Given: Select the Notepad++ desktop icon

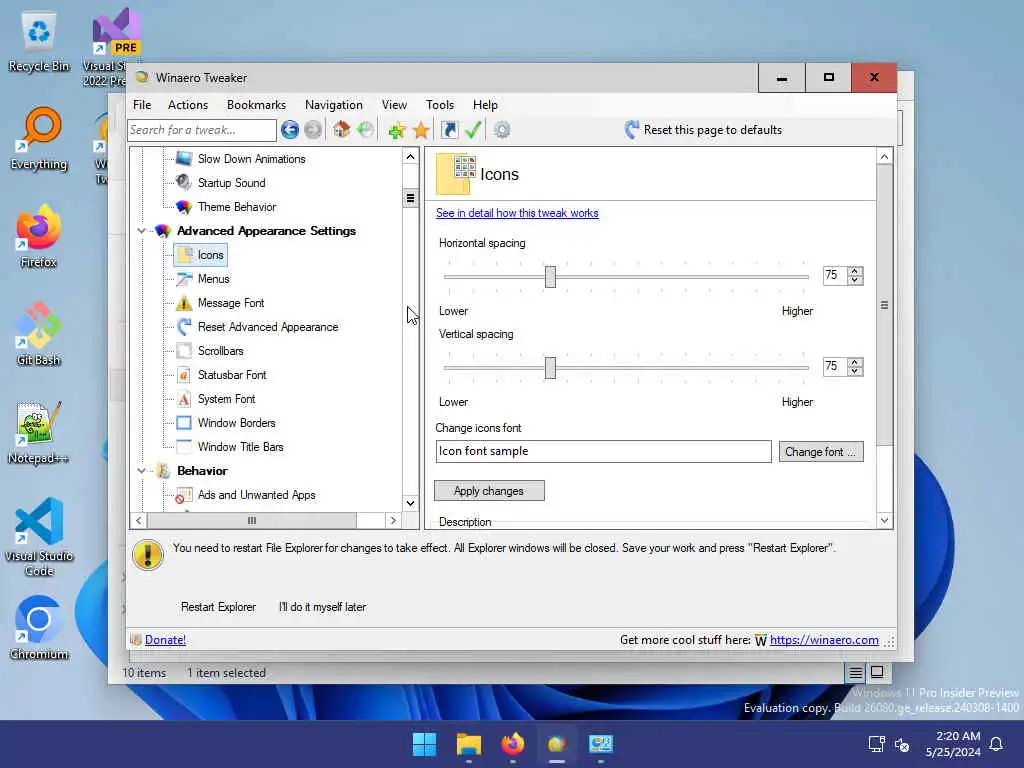Looking at the screenshot, I should pos(39,432).
